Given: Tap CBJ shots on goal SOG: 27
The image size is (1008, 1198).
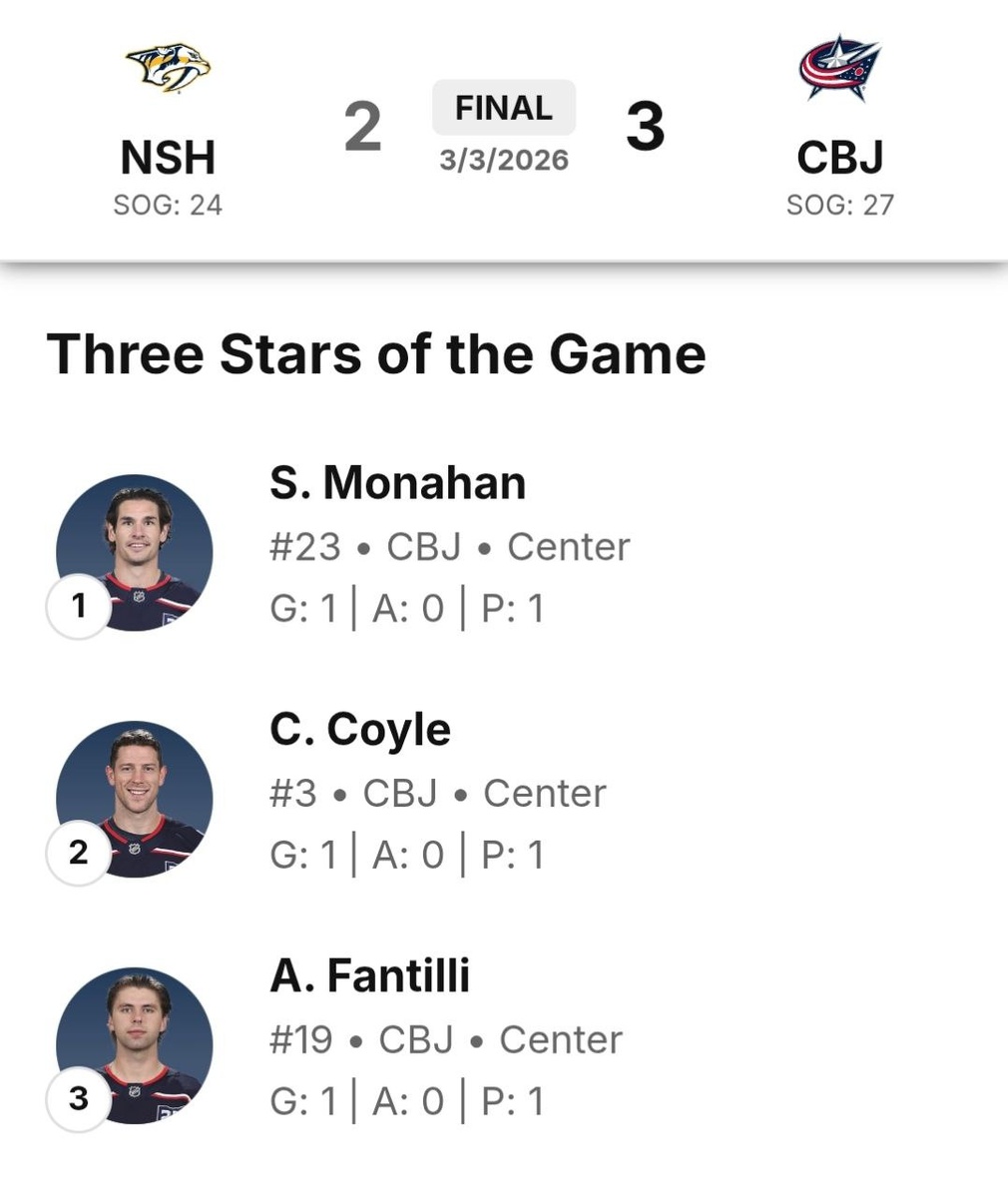Looking at the screenshot, I should point(839,205).
